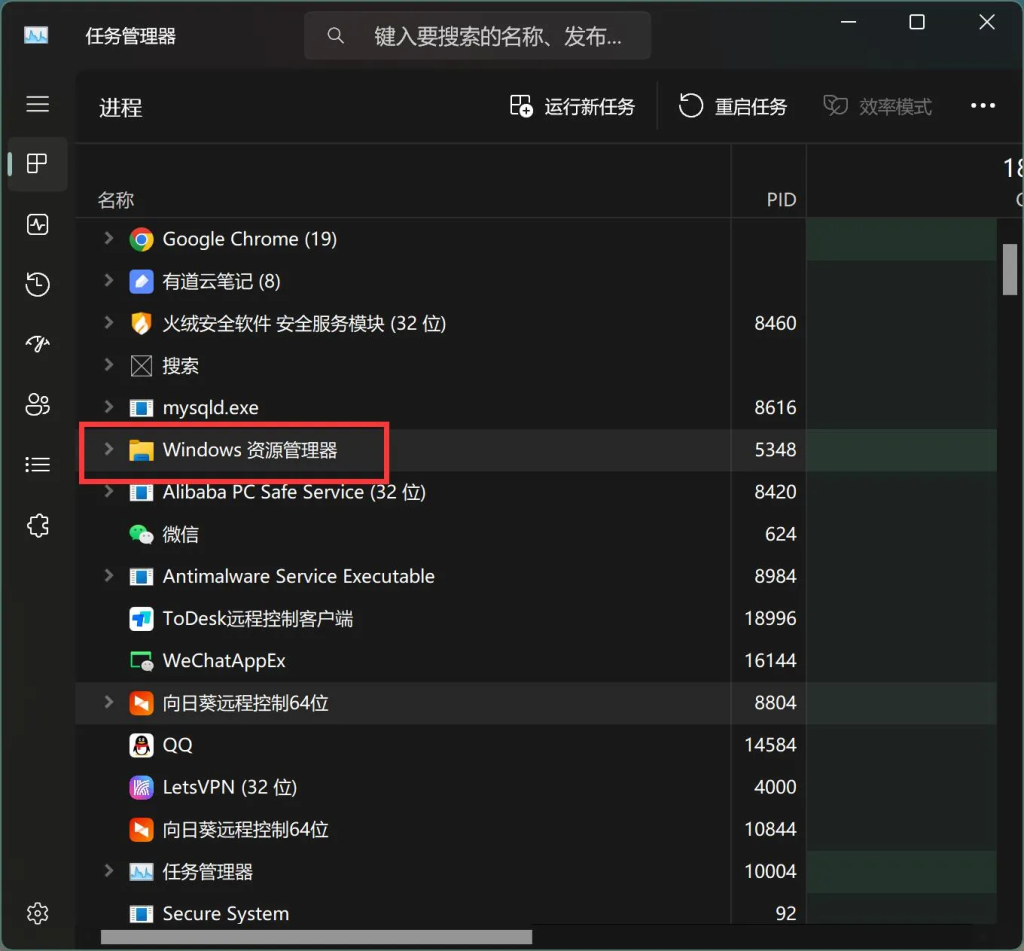The height and width of the screenshot is (951, 1024).
Task: Click the 有道云笔记 process icon
Action: point(141,282)
